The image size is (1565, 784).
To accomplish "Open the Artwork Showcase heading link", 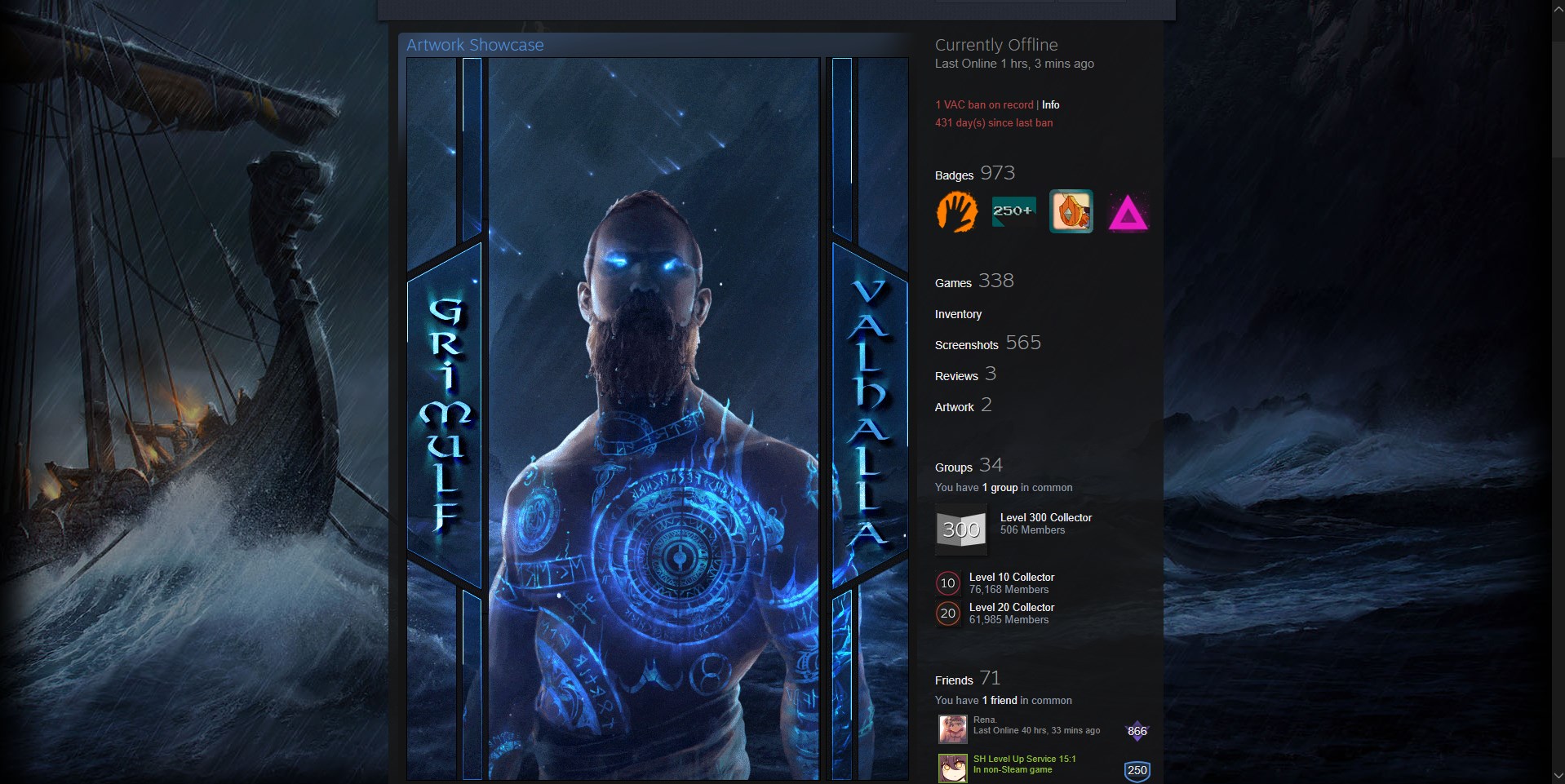I will click(475, 45).
